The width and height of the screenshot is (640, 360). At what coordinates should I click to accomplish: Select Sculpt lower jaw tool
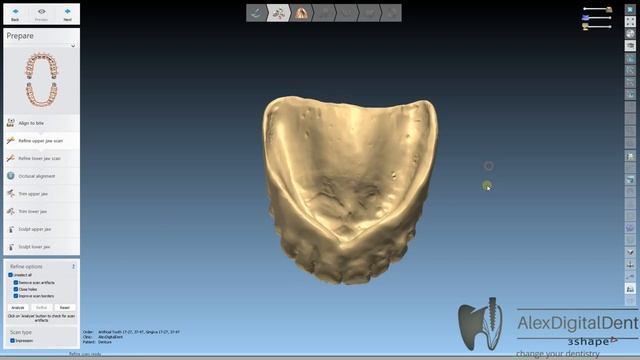point(42,247)
